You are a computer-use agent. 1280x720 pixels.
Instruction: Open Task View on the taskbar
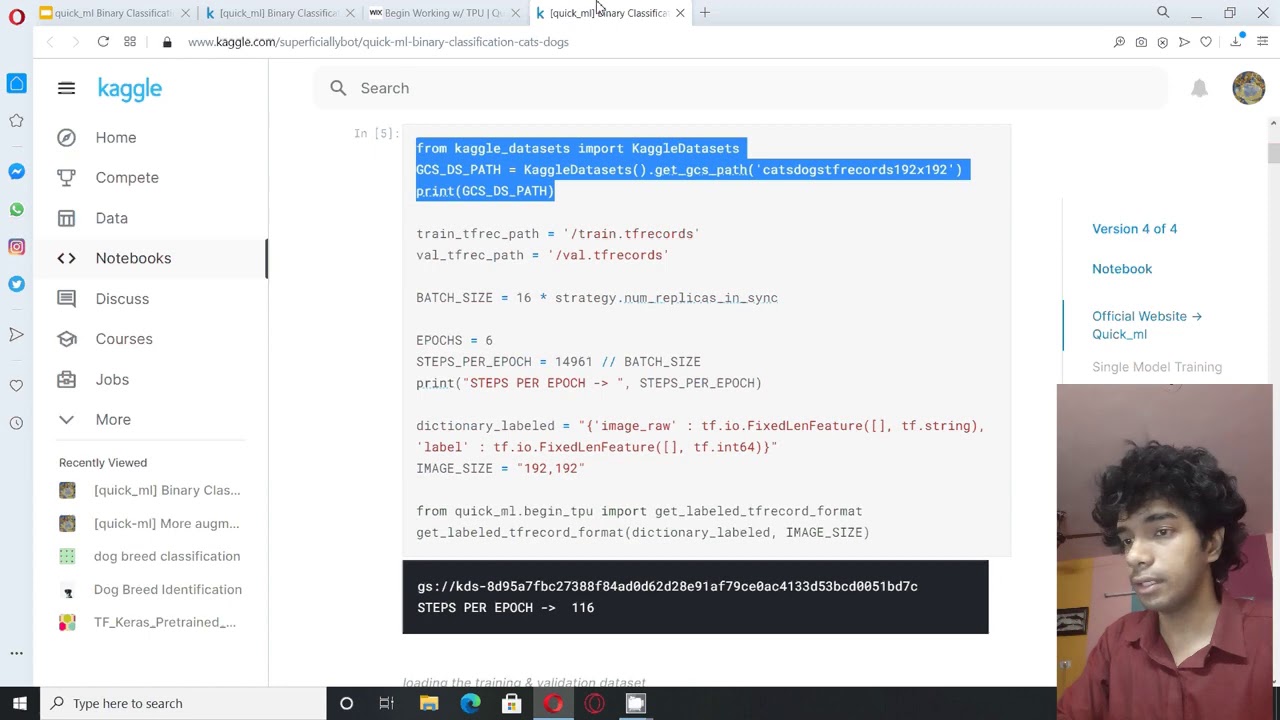[386, 703]
